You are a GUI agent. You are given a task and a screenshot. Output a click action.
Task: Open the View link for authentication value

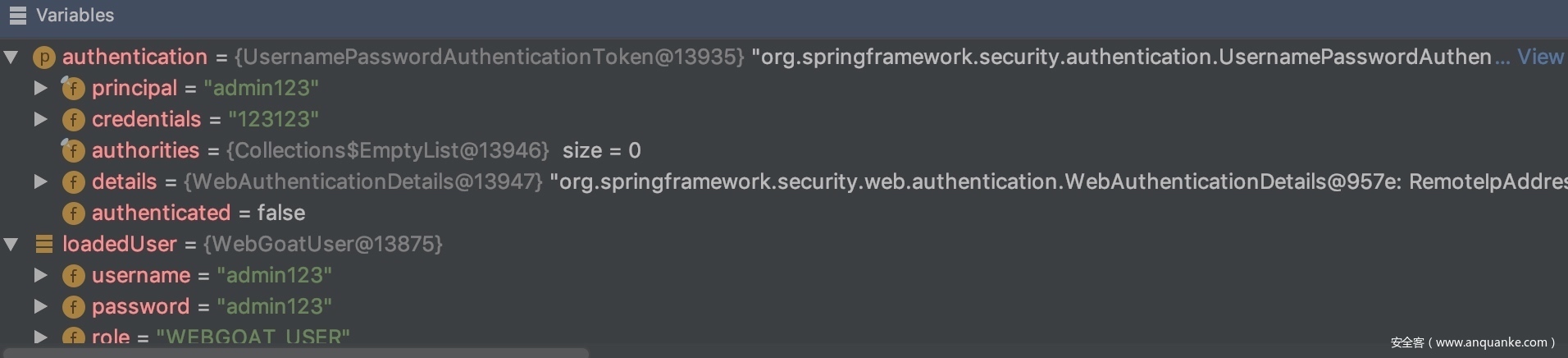[1539, 57]
